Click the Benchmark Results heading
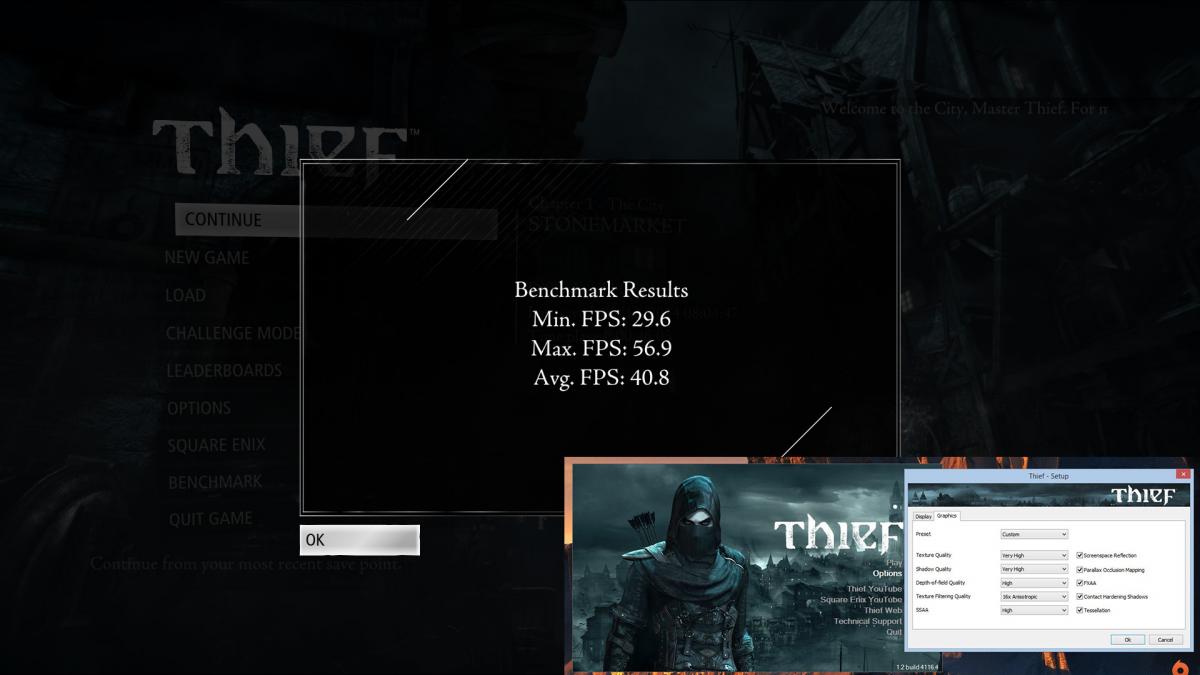The width and height of the screenshot is (1200, 675). point(601,290)
